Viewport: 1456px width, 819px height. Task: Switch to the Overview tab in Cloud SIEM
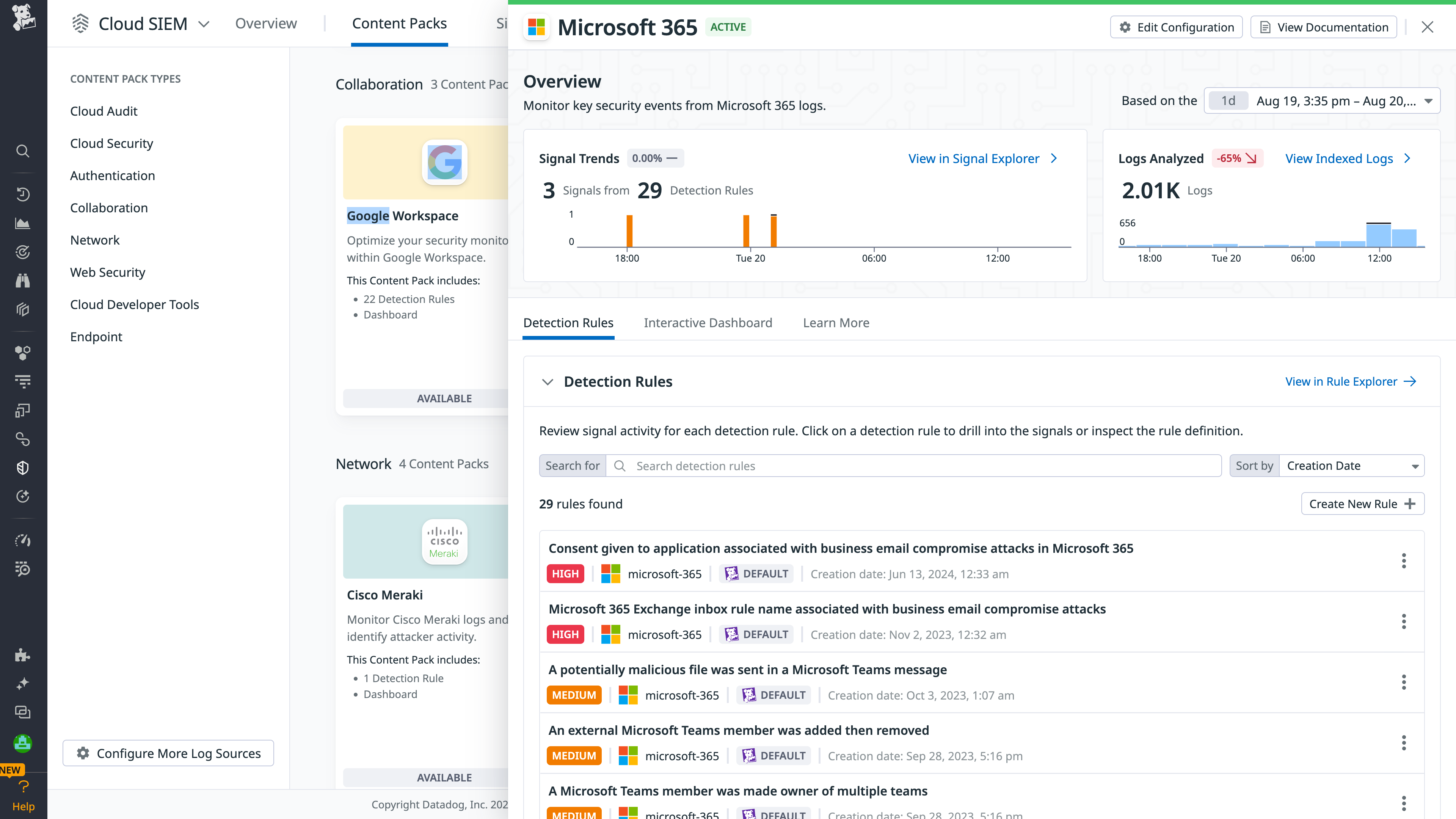pos(266,23)
